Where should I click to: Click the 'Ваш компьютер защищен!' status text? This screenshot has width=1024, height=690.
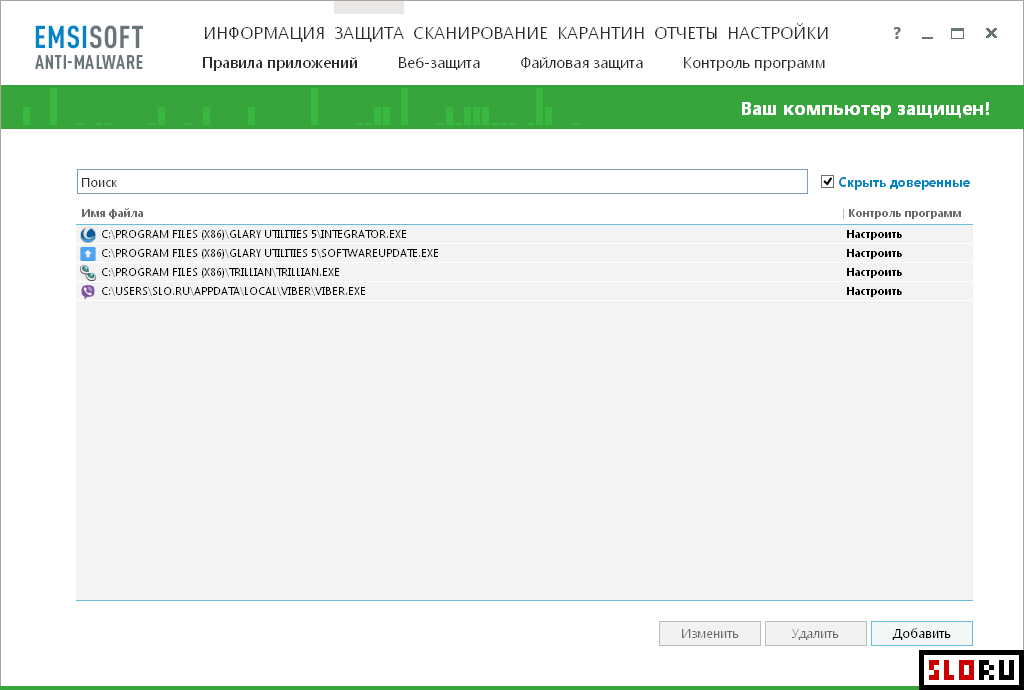coord(865,108)
